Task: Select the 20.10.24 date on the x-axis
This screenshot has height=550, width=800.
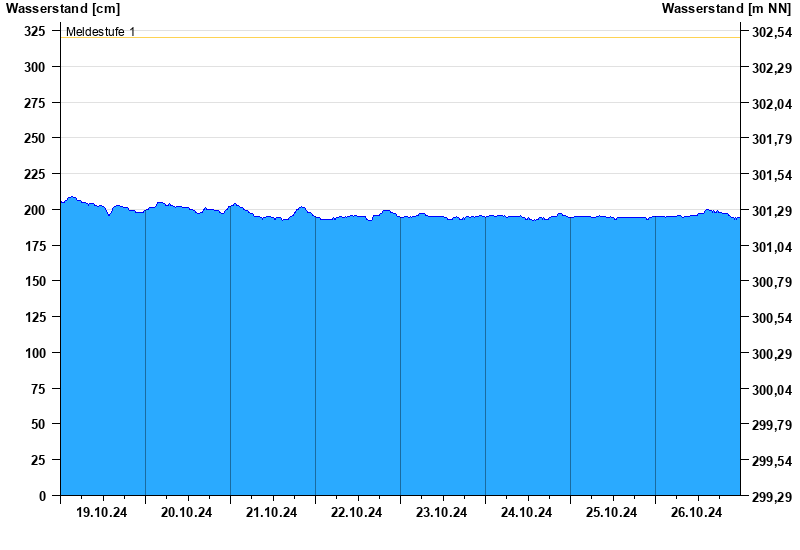Action: point(187,512)
